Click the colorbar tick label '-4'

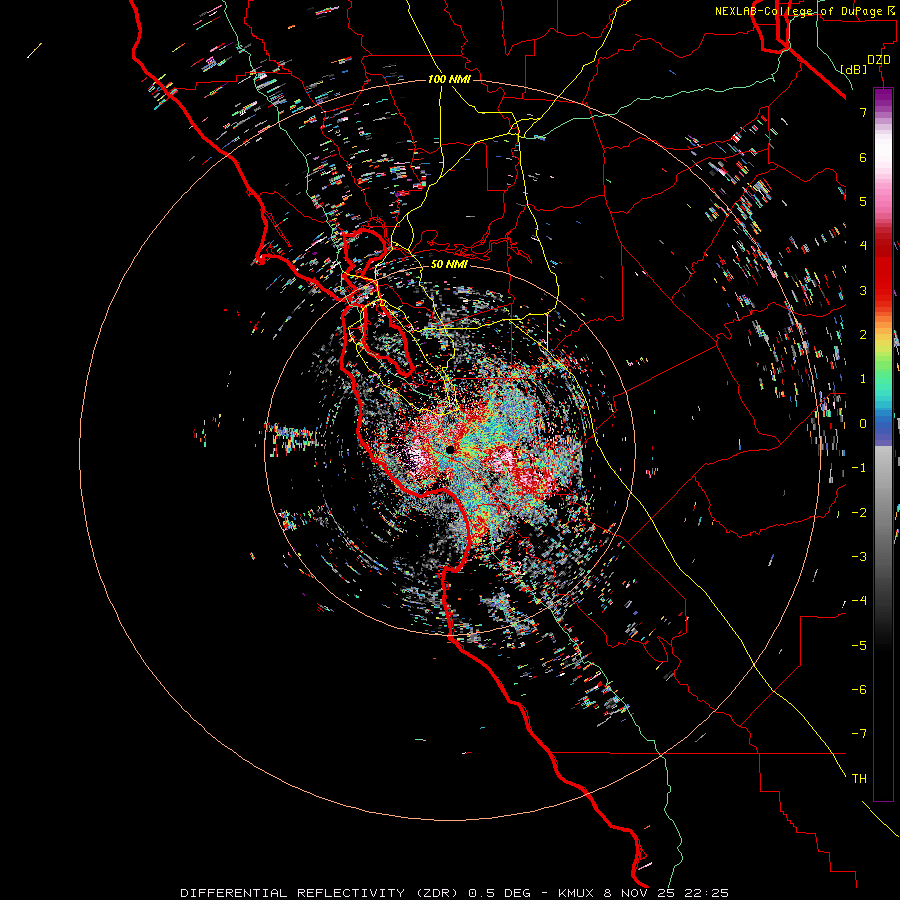tap(859, 600)
